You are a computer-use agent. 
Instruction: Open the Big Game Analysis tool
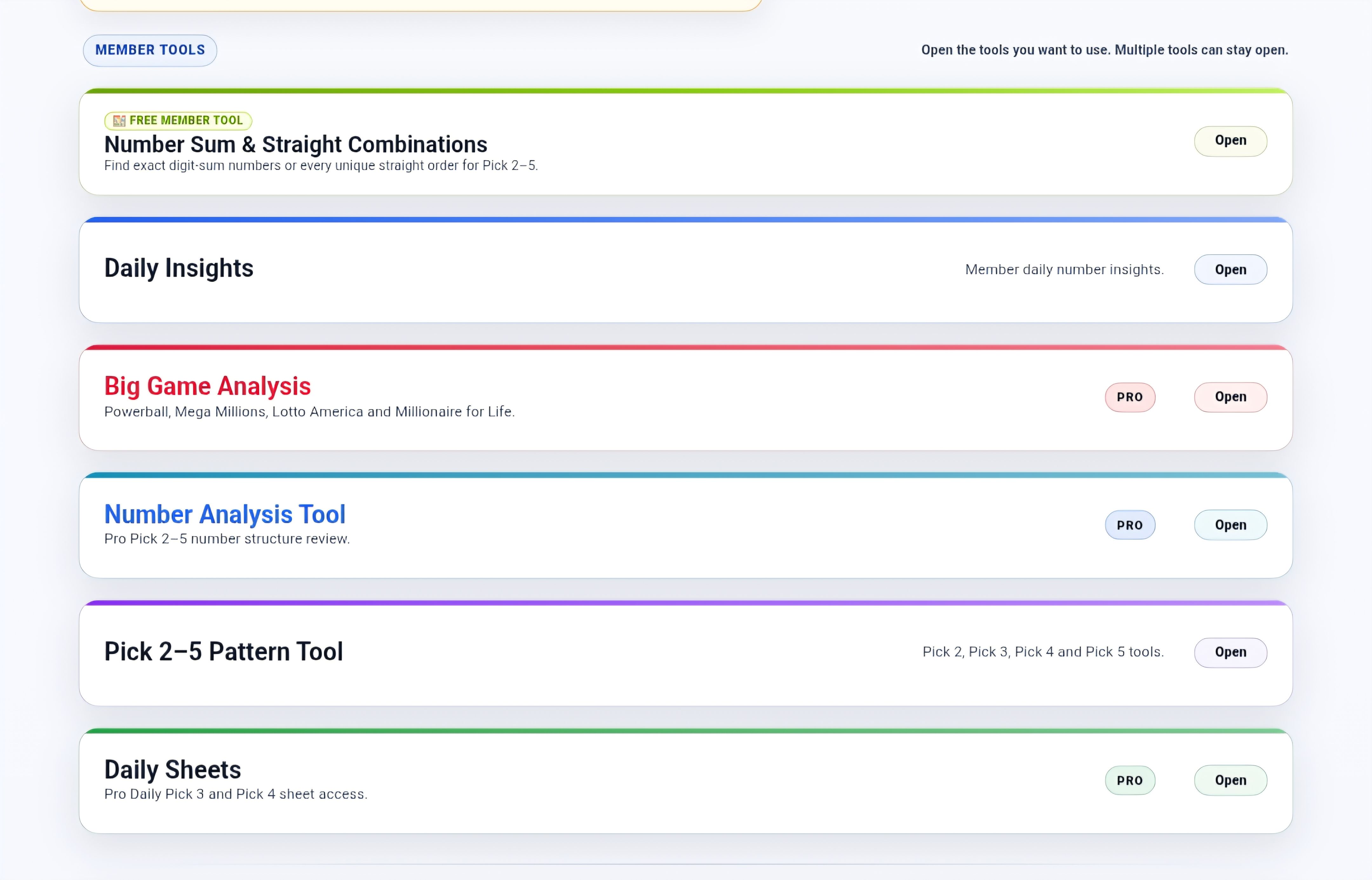(1230, 397)
